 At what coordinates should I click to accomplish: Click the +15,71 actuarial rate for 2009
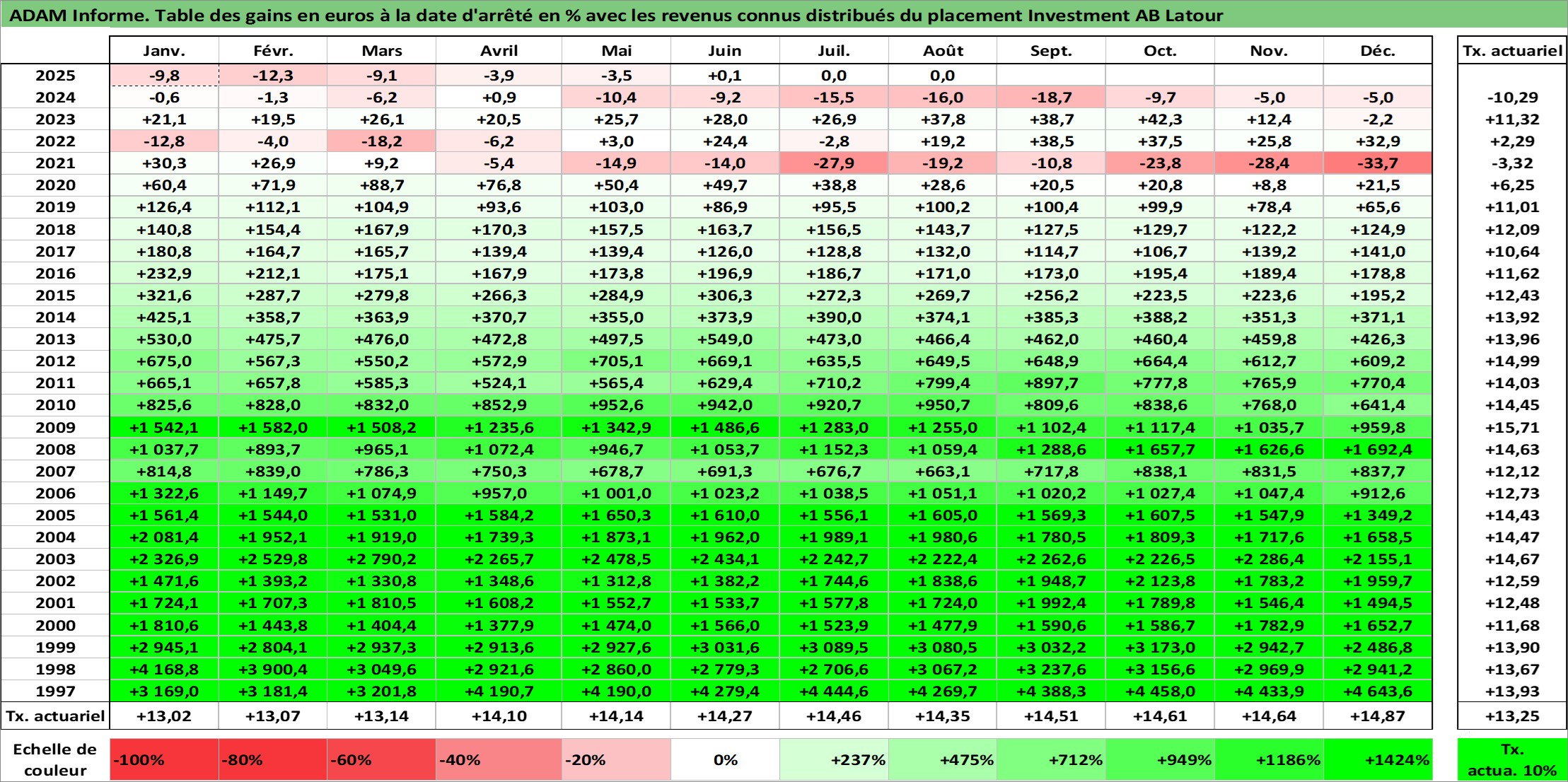click(1512, 428)
